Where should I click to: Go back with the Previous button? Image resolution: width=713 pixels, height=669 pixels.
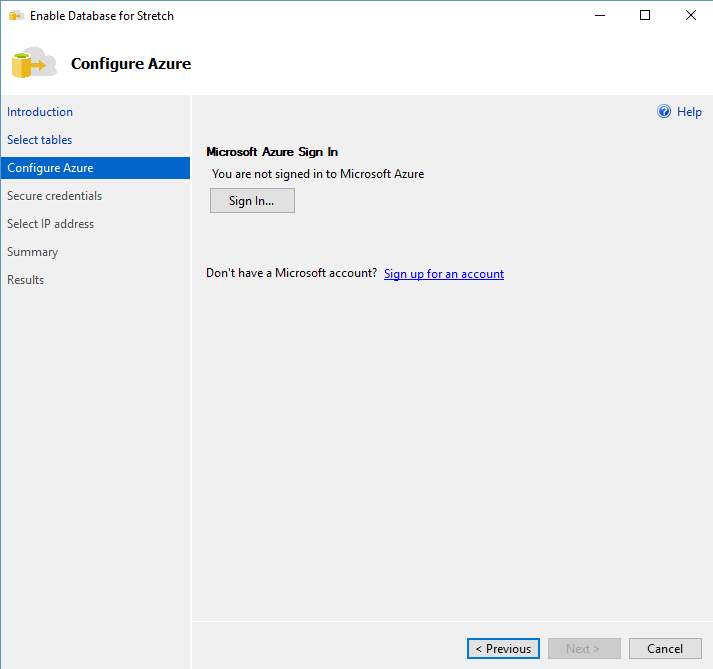pyautogui.click(x=503, y=649)
